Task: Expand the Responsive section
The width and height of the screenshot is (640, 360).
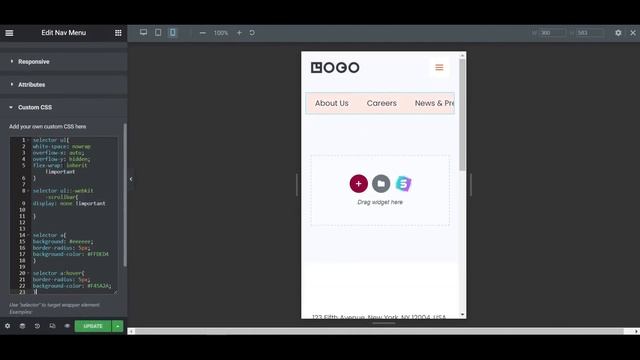Action: coord(64,62)
